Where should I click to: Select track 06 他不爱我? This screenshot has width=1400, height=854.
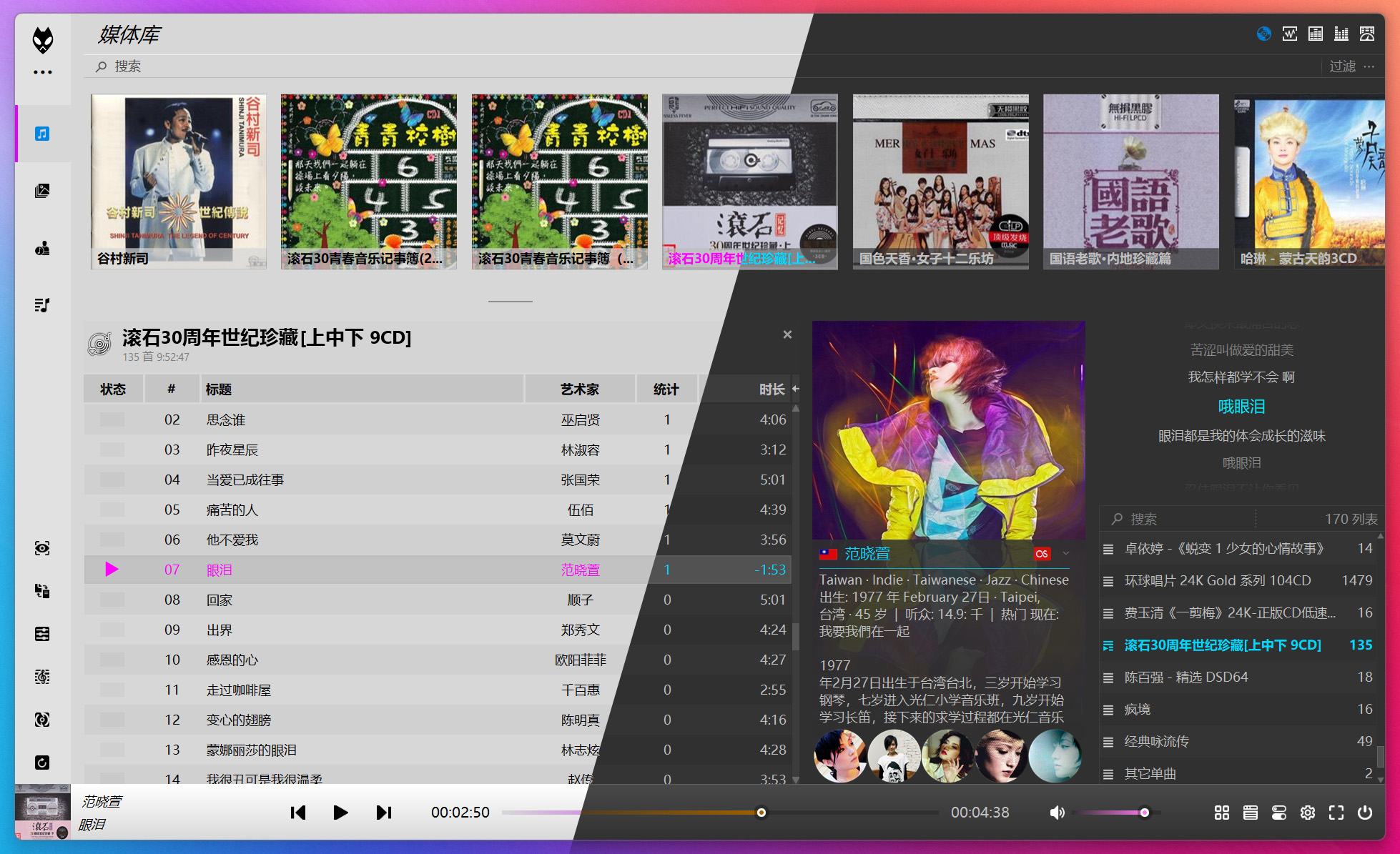coord(438,540)
